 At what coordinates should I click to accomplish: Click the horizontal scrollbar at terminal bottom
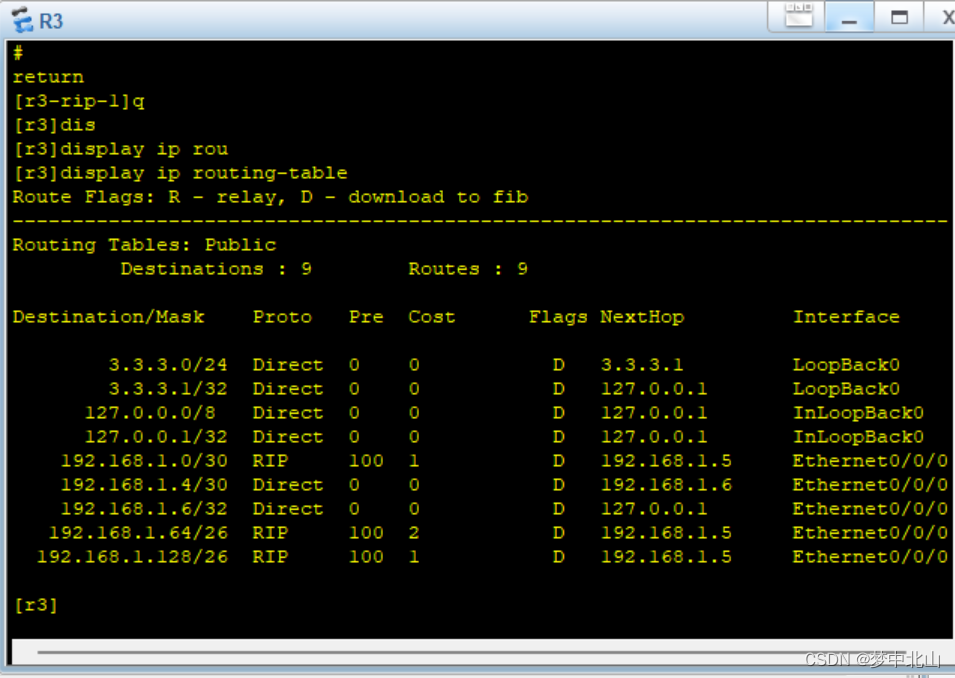click(482, 652)
